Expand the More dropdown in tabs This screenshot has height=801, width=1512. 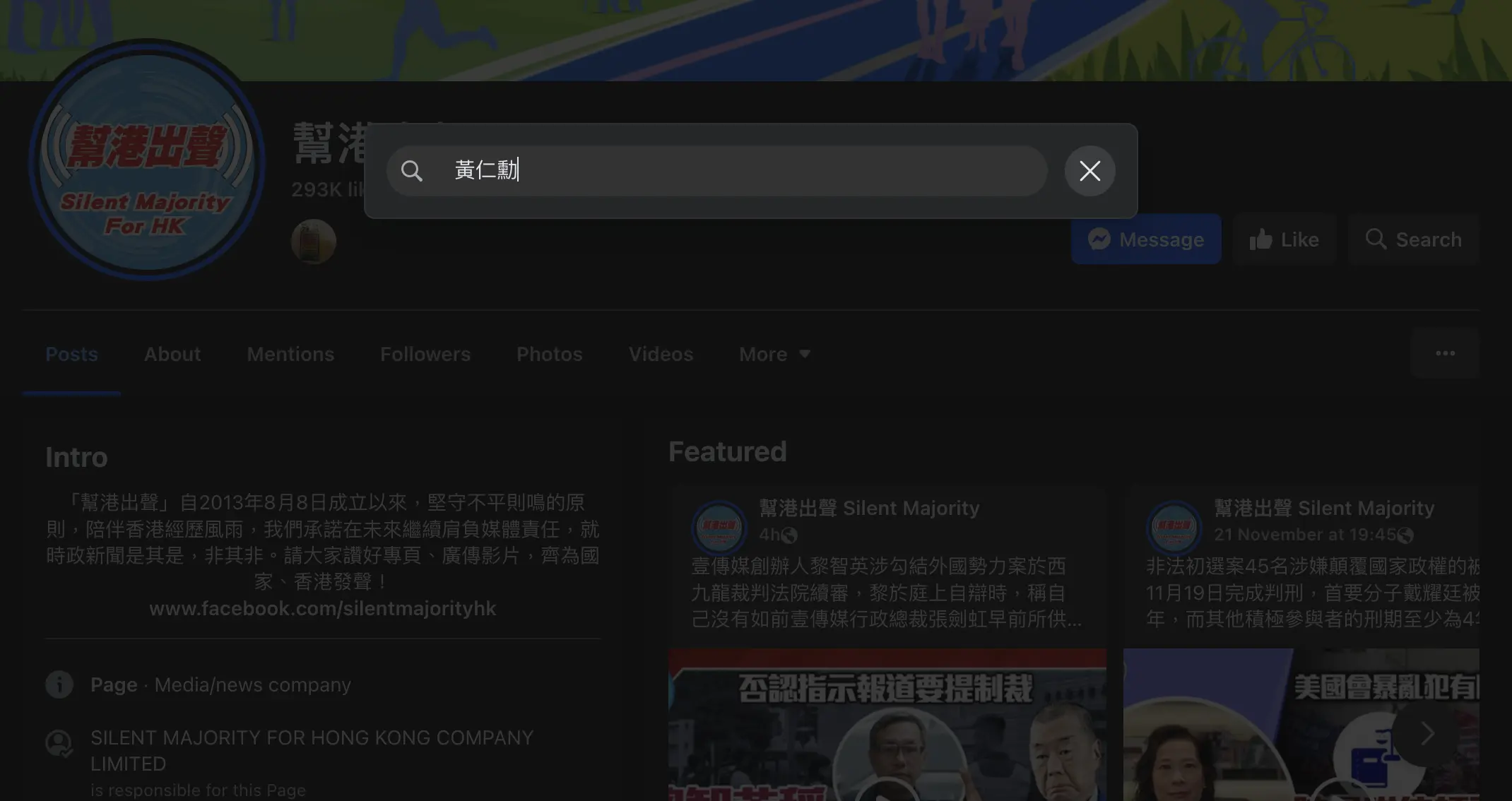pyautogui.click(x=774, y=354)
